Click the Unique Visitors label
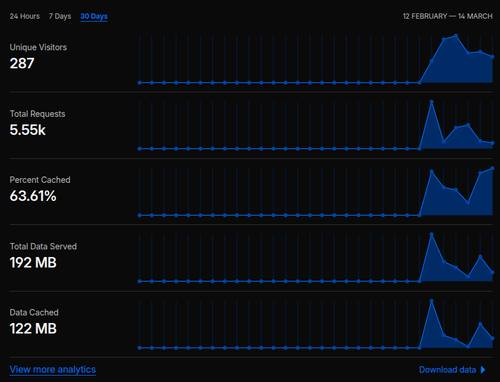Image resolution: width=500 pixels, height=382 pixels. point(38,47)
